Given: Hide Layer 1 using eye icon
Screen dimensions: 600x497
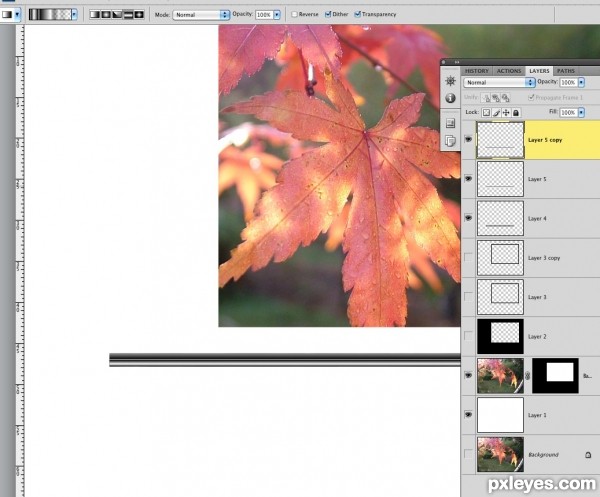Looking at the screenshot, I should 468,415.
